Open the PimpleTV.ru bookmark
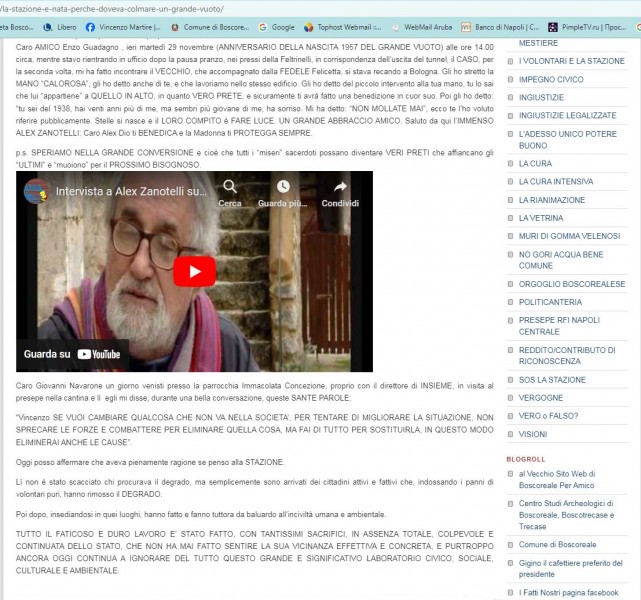The height and width of the screenshot is (600, 641). tap(587, 27)
